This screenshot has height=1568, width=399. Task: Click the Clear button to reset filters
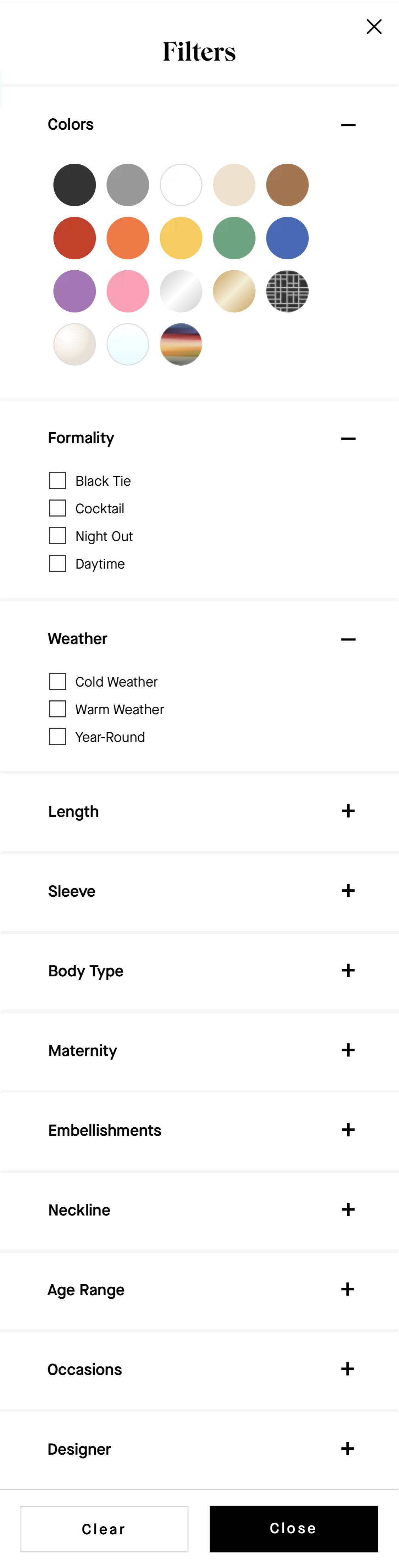coord(104,1529)
